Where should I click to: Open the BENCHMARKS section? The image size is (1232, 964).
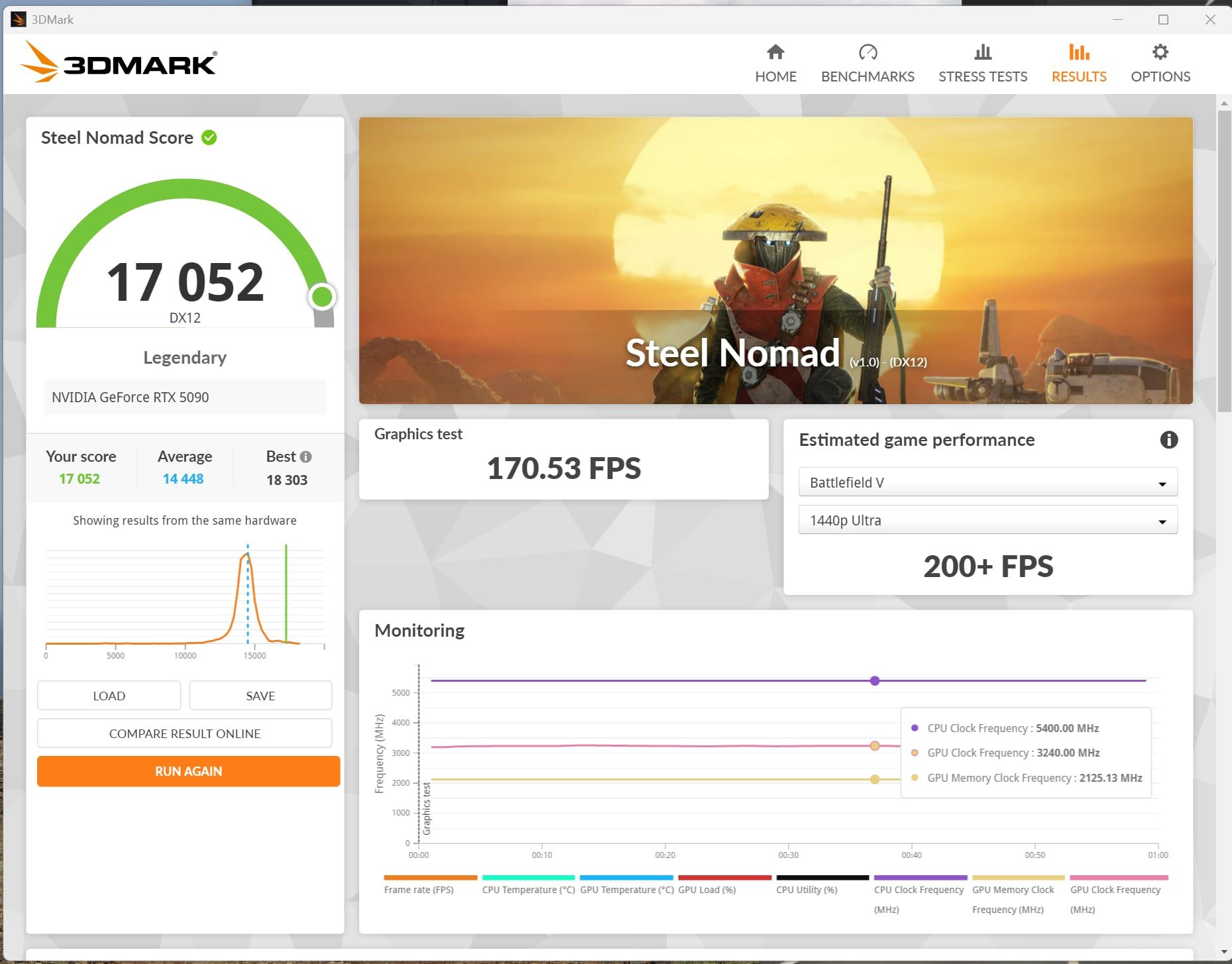868,64
